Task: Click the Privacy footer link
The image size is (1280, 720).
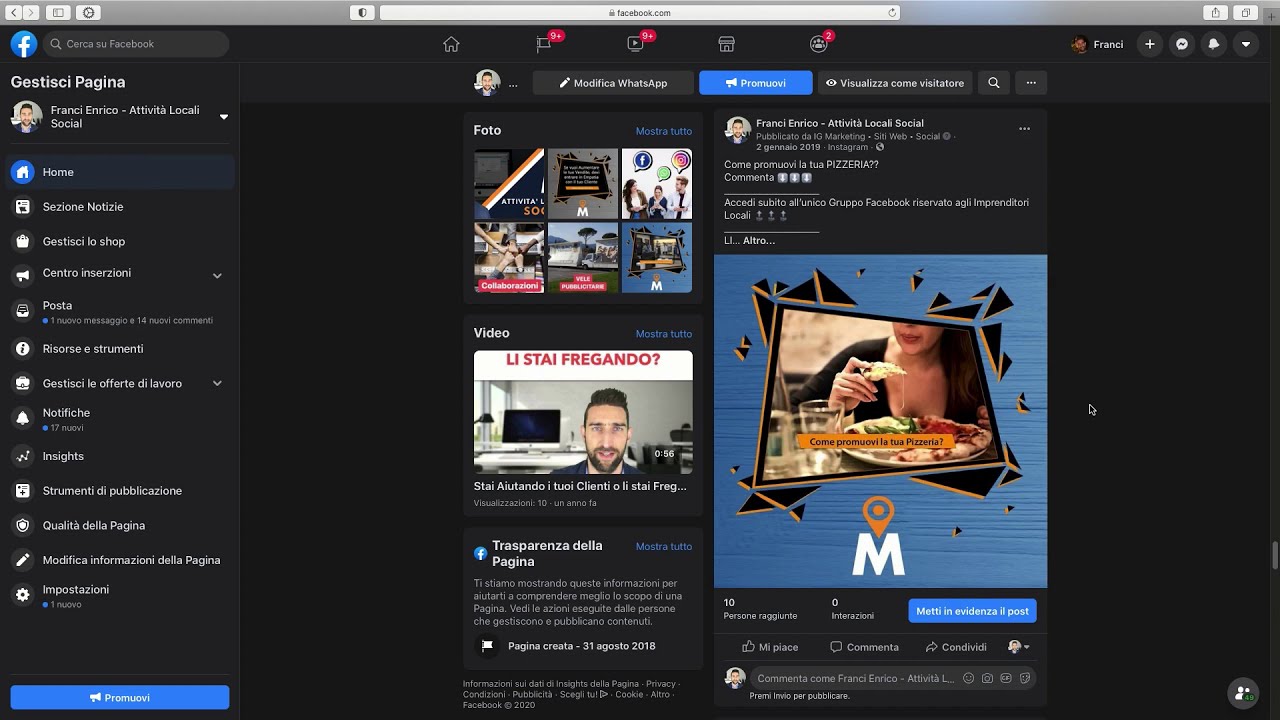Action: 660,684
